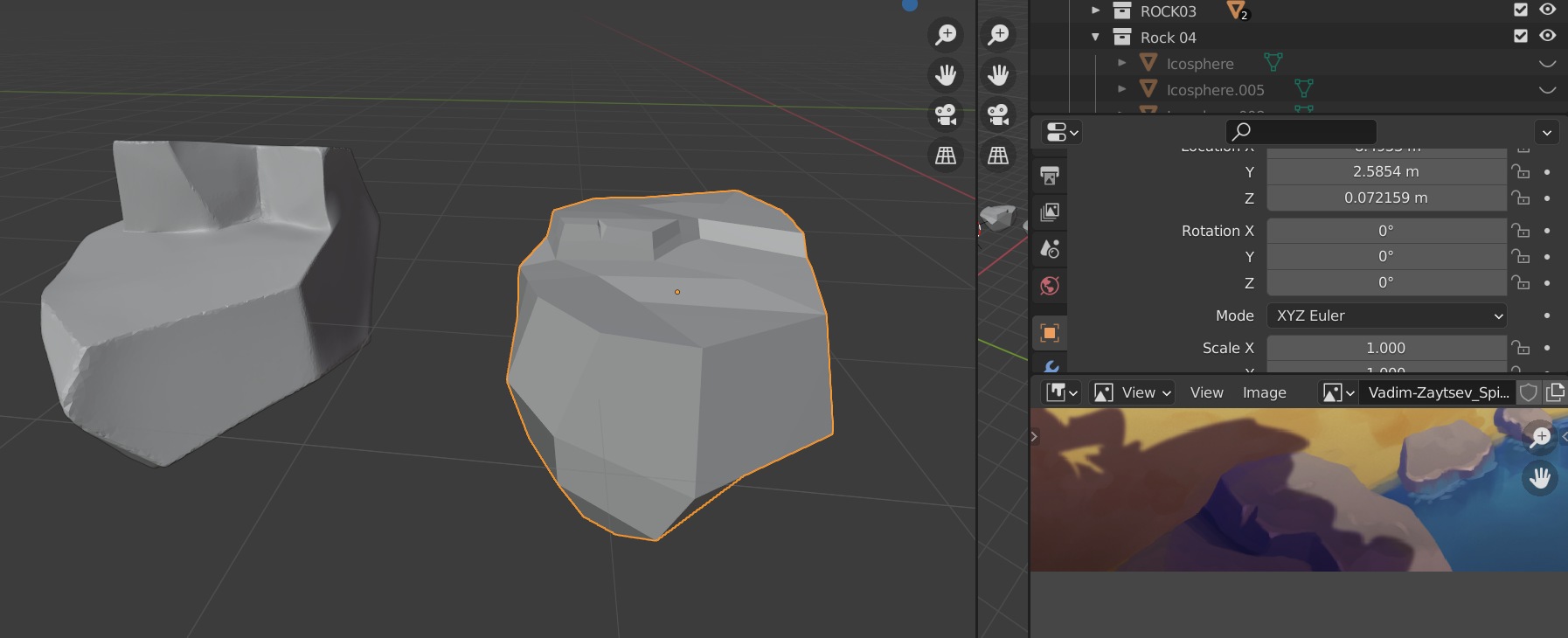1568x638 pixels.
Task: Toggle the lock on Rotation Z
Action: 1521,282
